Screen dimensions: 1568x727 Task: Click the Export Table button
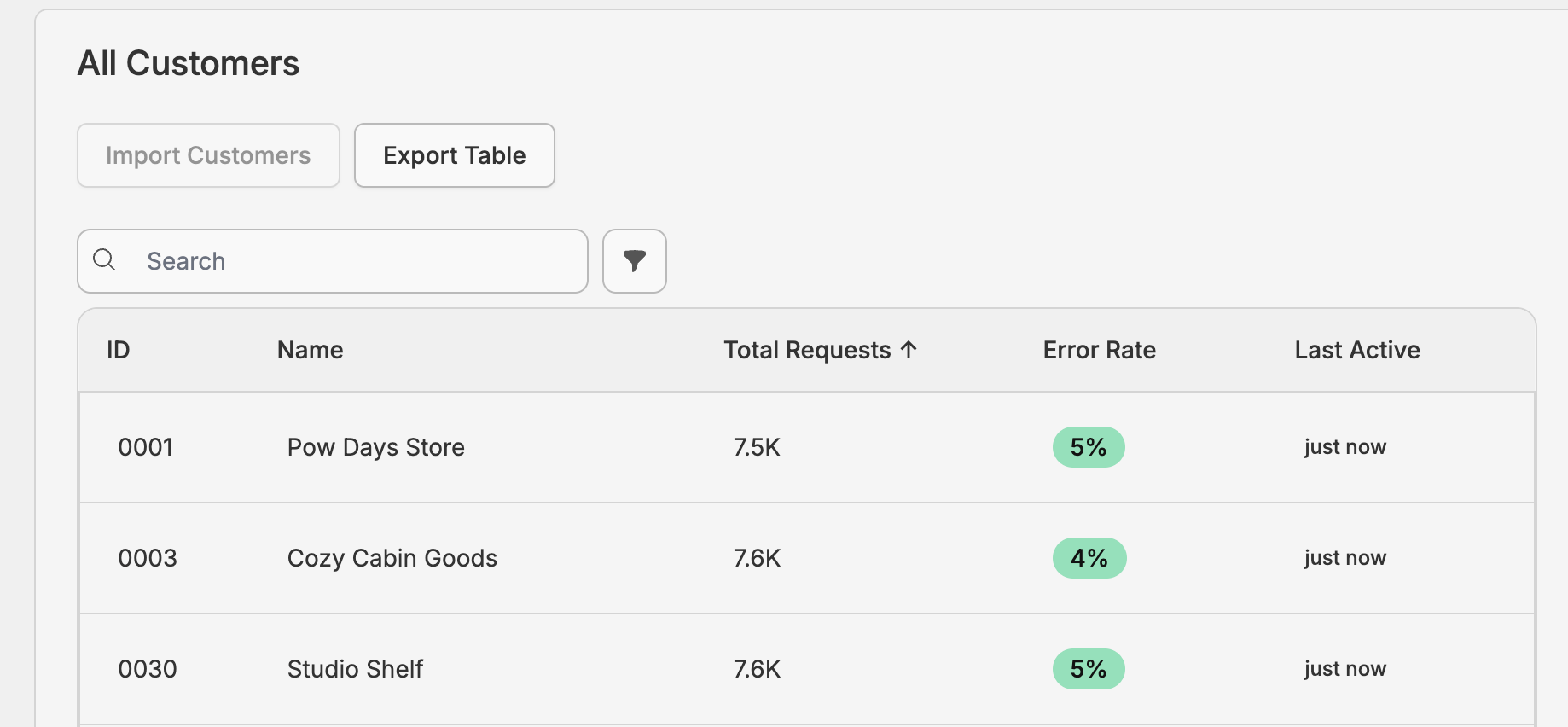(455, 155)
